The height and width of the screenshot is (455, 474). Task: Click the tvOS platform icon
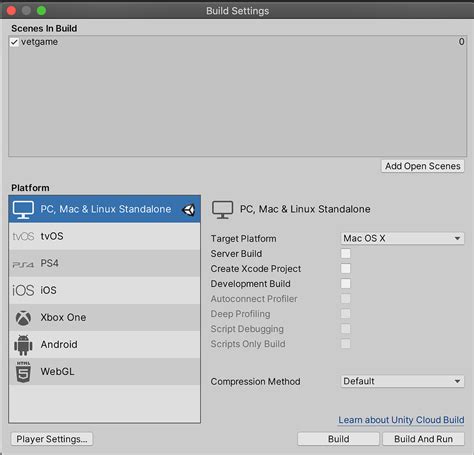click(23, 236)
